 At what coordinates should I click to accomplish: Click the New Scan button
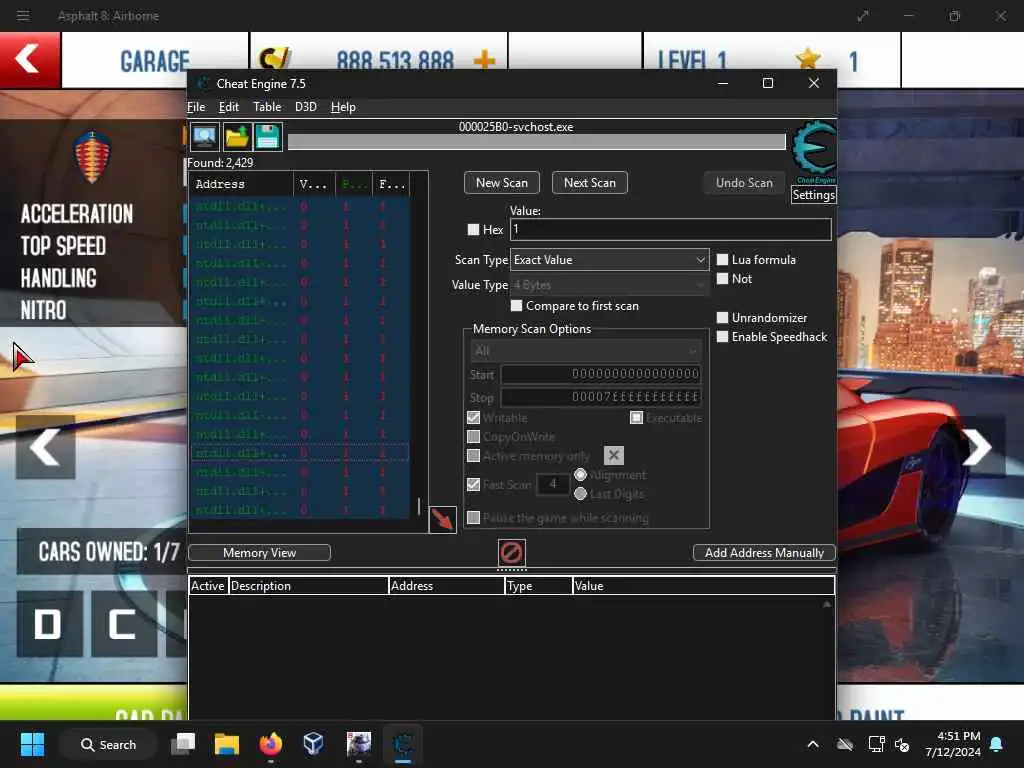coord(502,183)
